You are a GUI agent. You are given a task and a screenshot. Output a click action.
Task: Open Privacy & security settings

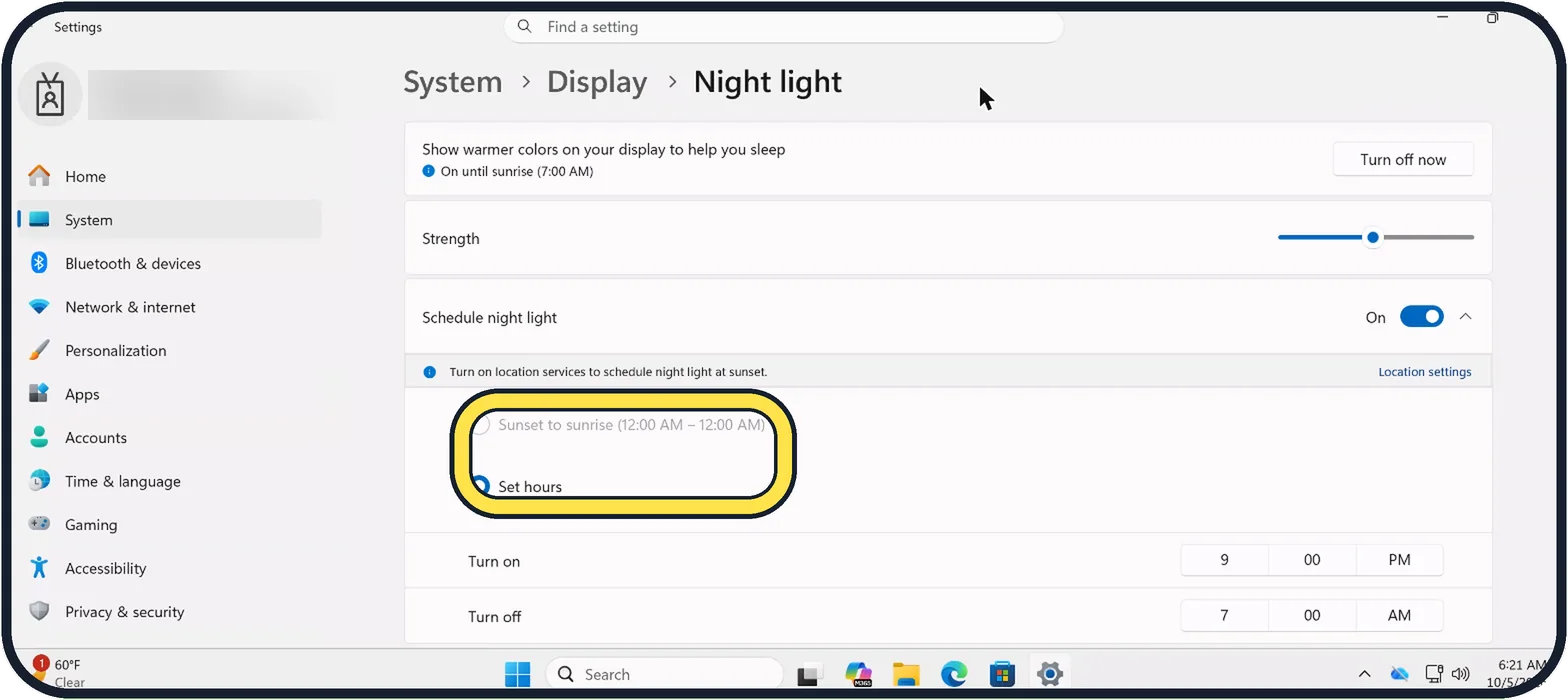[x=170, y=611]
